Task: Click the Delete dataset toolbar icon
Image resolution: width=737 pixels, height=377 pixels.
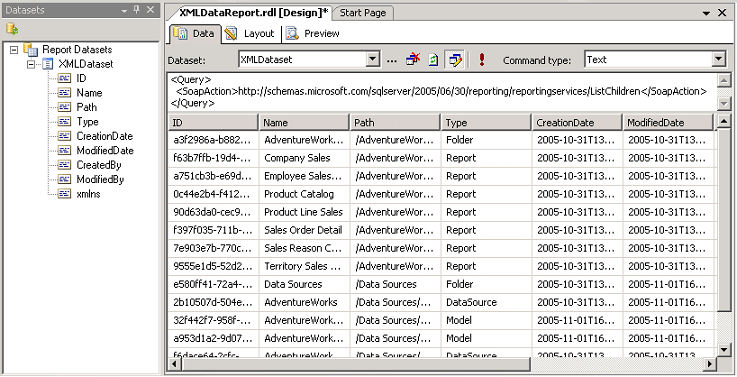Action: [413, 60]
